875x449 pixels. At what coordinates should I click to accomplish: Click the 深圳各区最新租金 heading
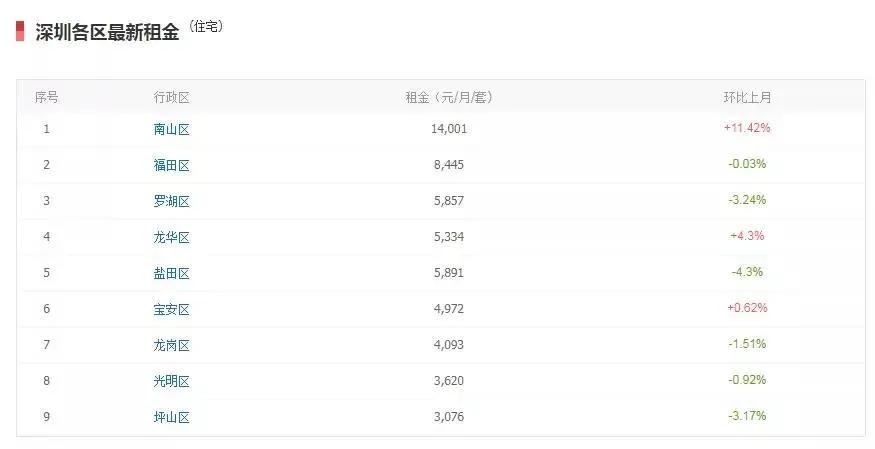point(107,31)
